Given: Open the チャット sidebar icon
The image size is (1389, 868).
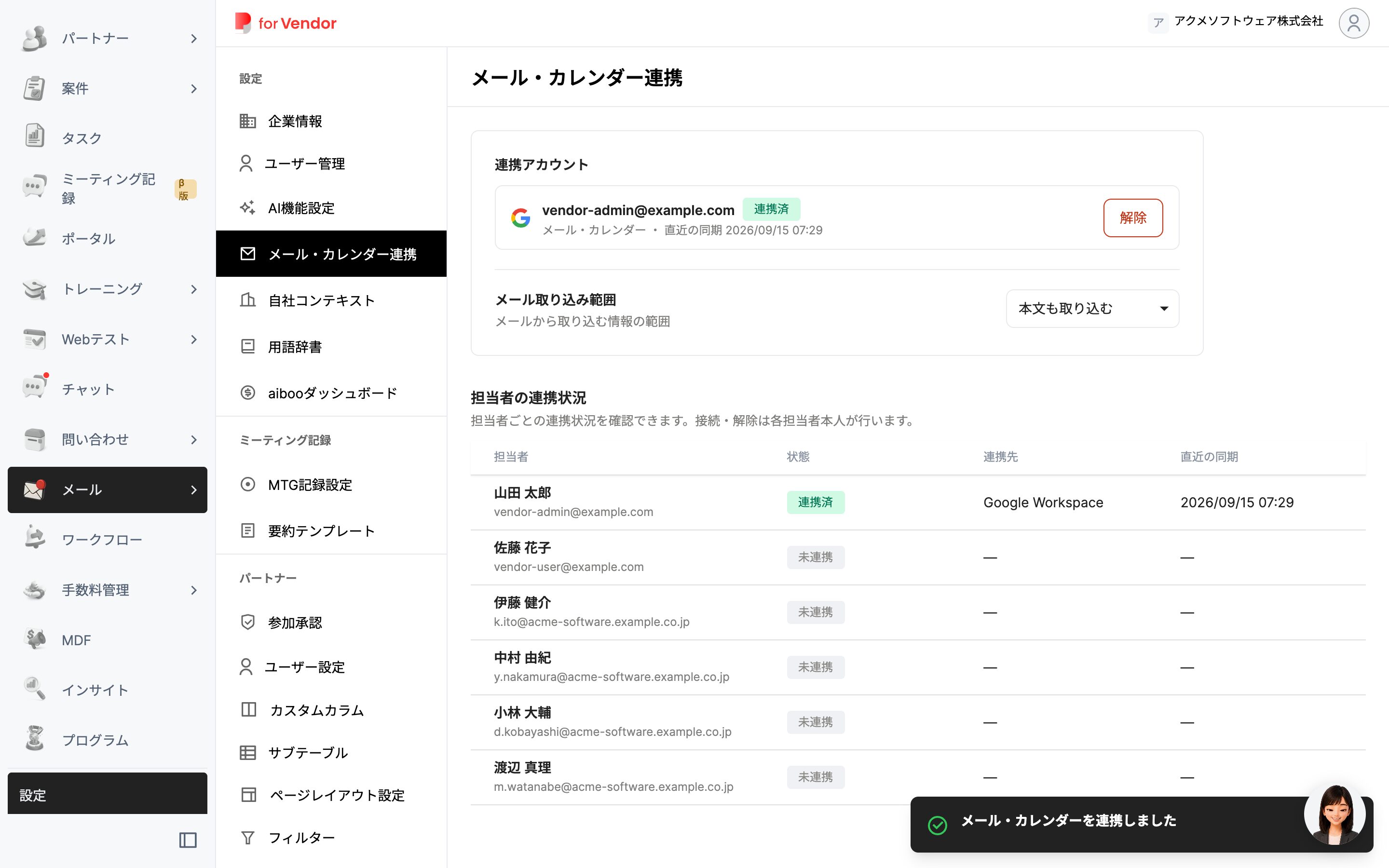Looking at the screenshot, I should 34,388.
